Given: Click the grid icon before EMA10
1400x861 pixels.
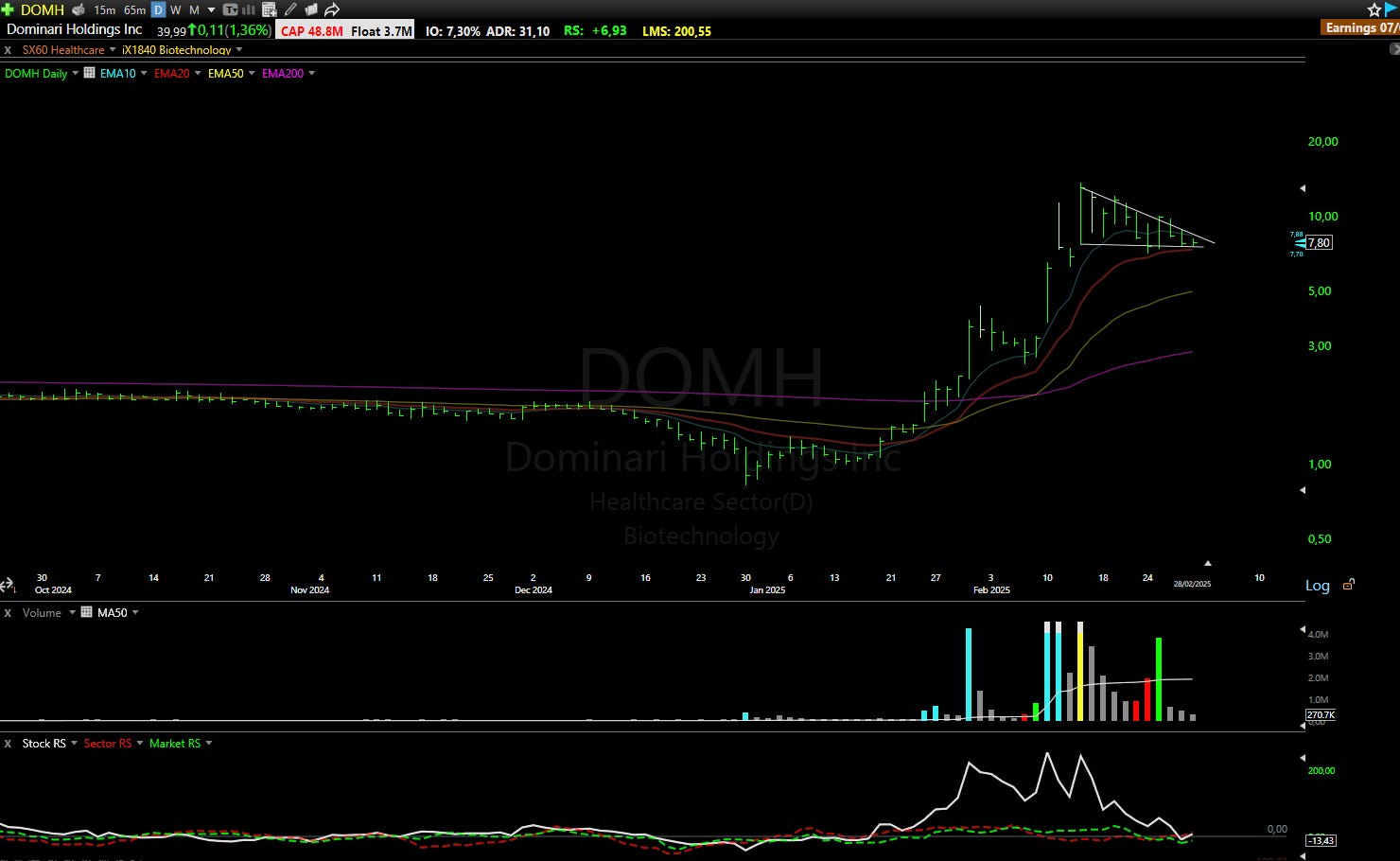Looking at the screenshot, I should (x=90, y=73).
